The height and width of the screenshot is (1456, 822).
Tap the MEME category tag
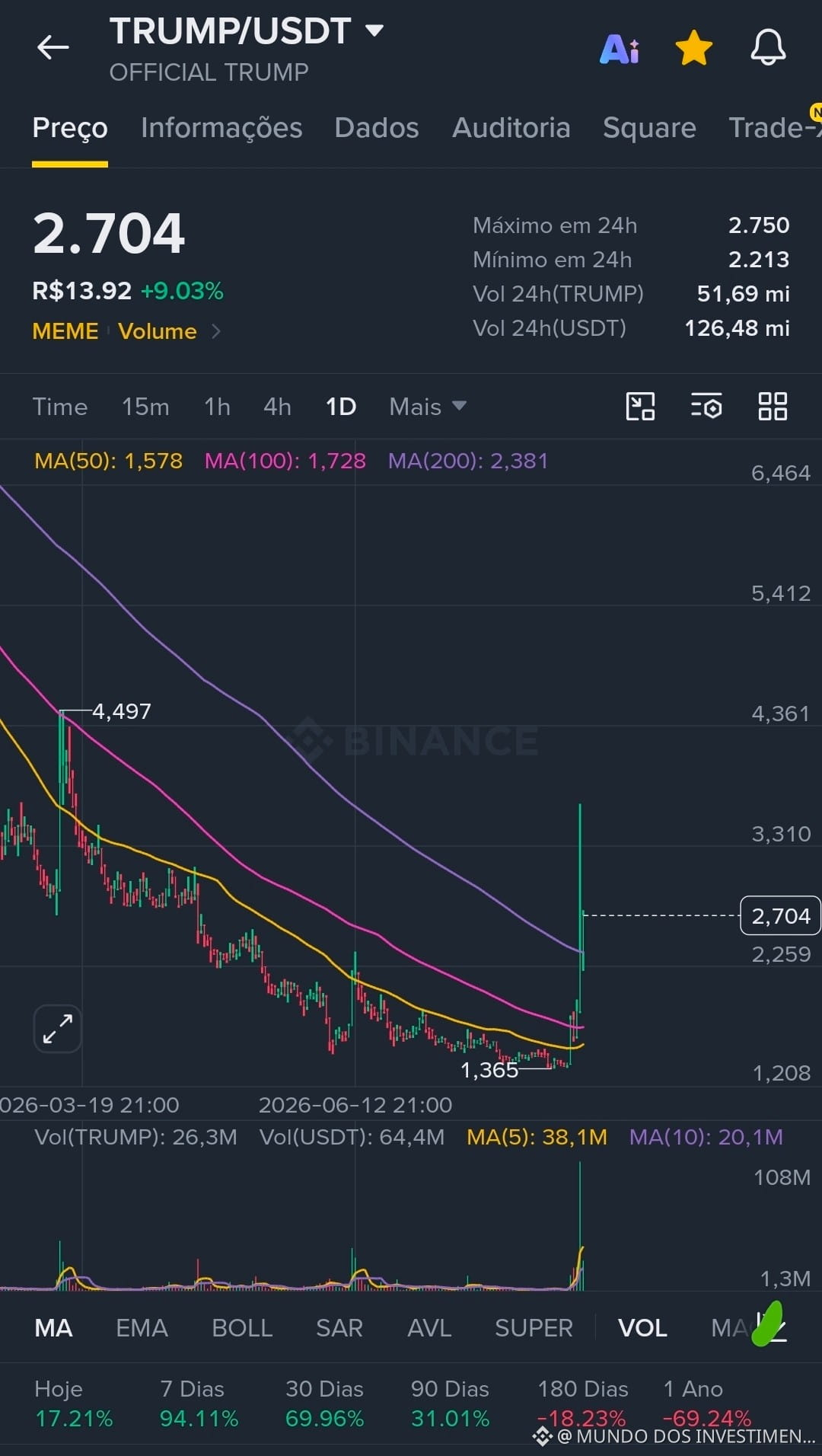[x=65, y=331]
